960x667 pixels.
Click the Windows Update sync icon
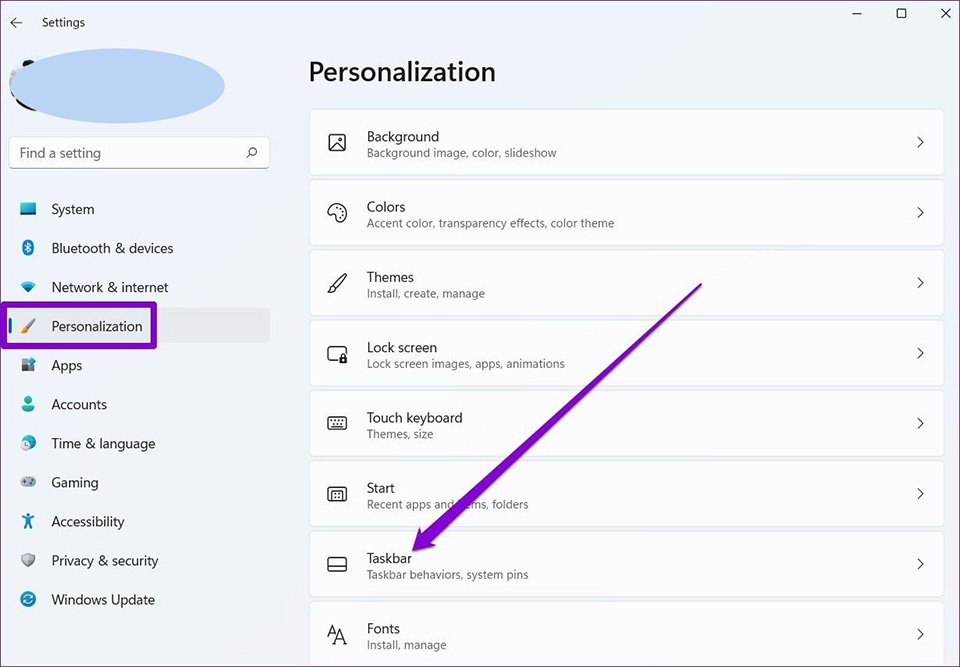tap(28, 599)
